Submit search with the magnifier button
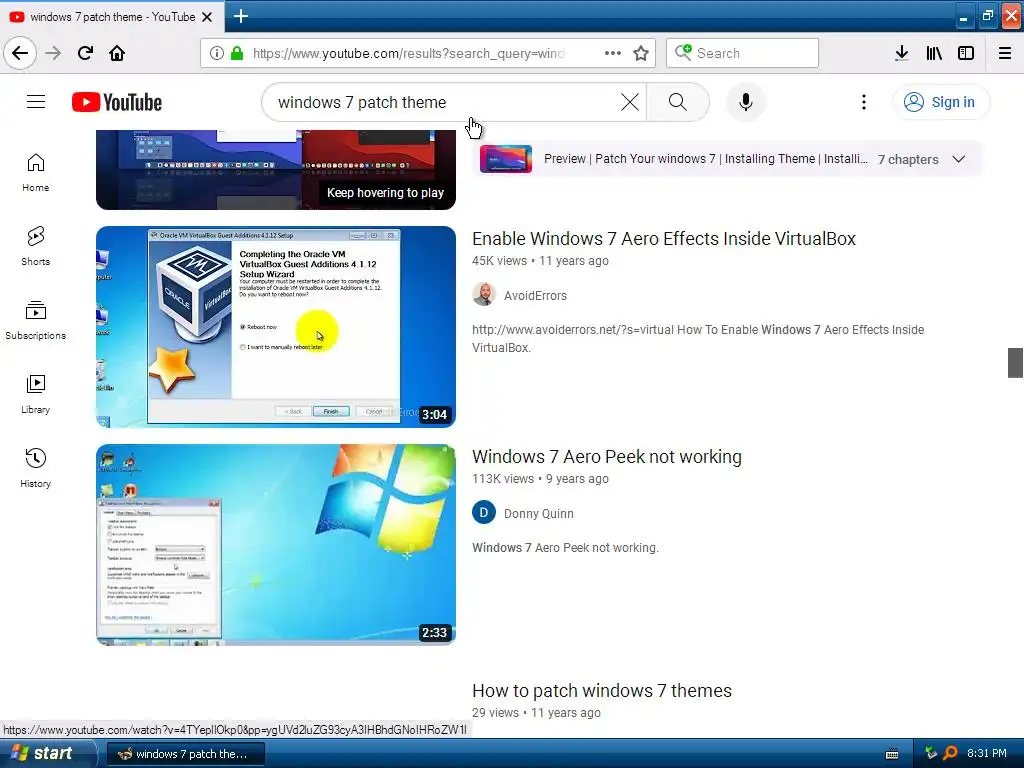The image size is (1024, 768). coord(678,102)
